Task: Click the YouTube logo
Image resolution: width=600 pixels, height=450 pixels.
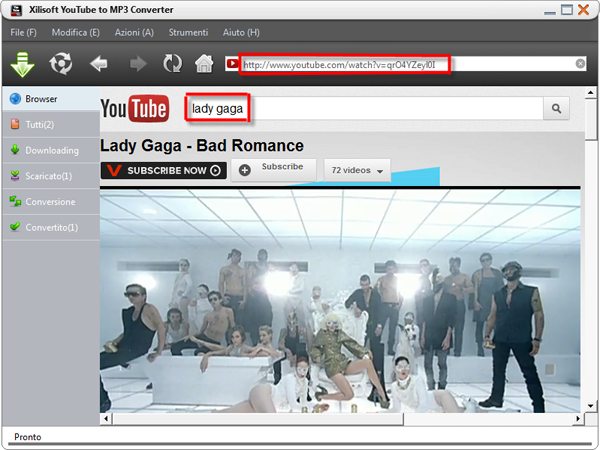Action: [x=135, y=109]
